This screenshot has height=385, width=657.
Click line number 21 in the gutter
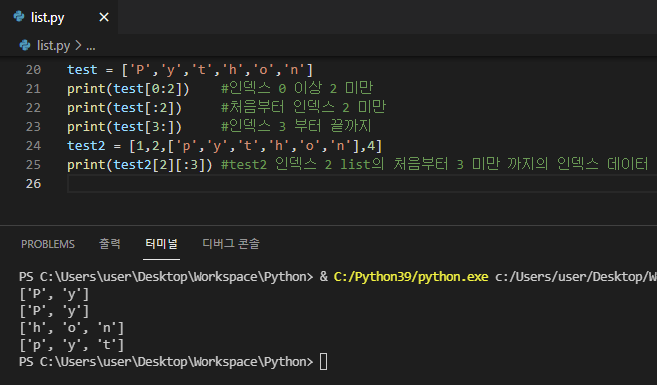33,88
